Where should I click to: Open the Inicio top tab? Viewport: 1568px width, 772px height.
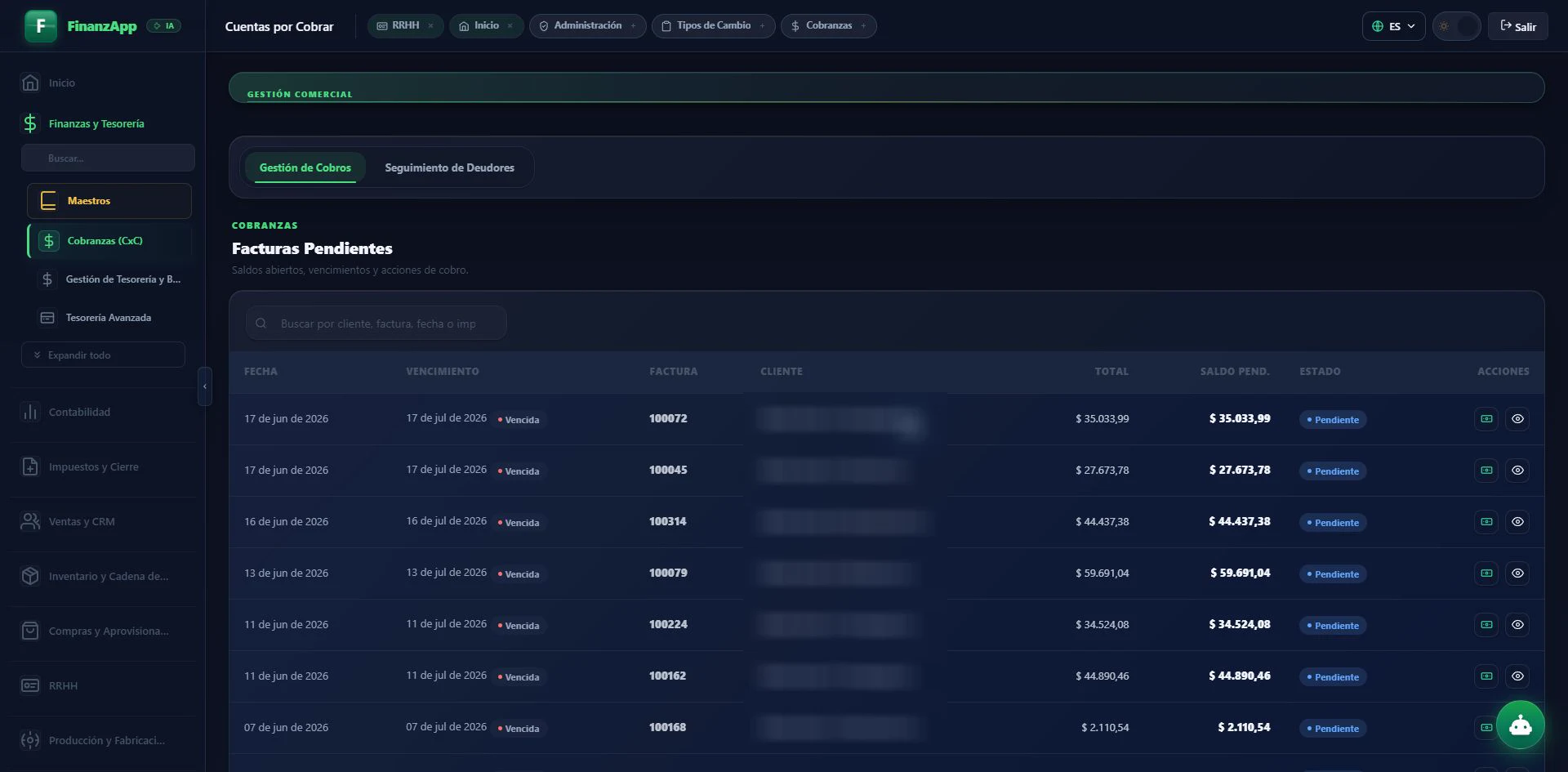coord(487,26)
